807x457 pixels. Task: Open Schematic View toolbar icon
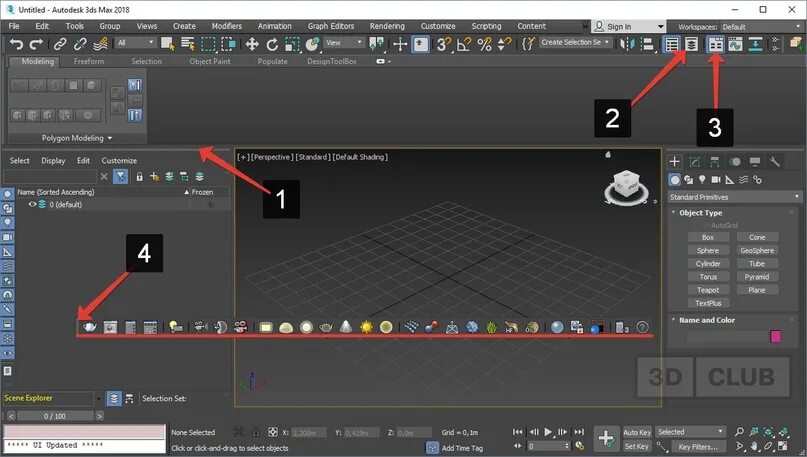pyautogui.click(x=755, y=44)
